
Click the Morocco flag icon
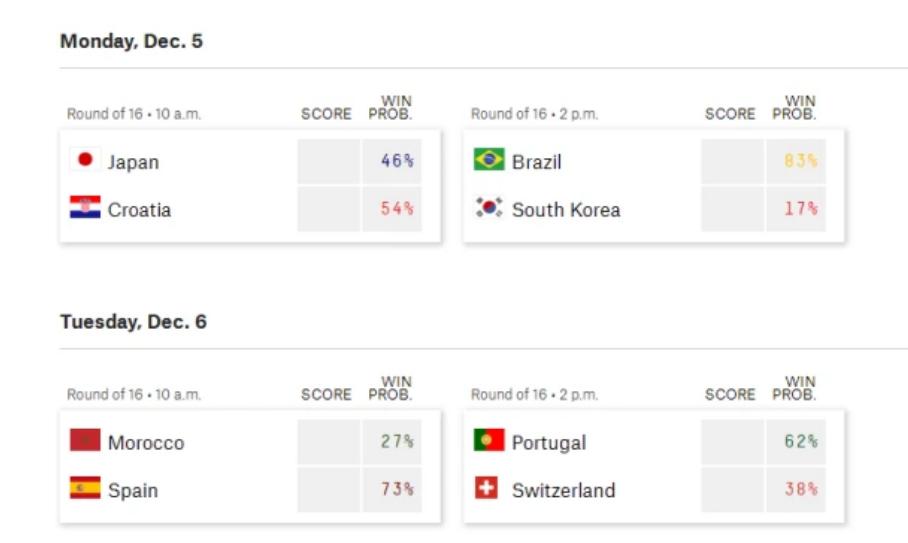click(85, 441)
